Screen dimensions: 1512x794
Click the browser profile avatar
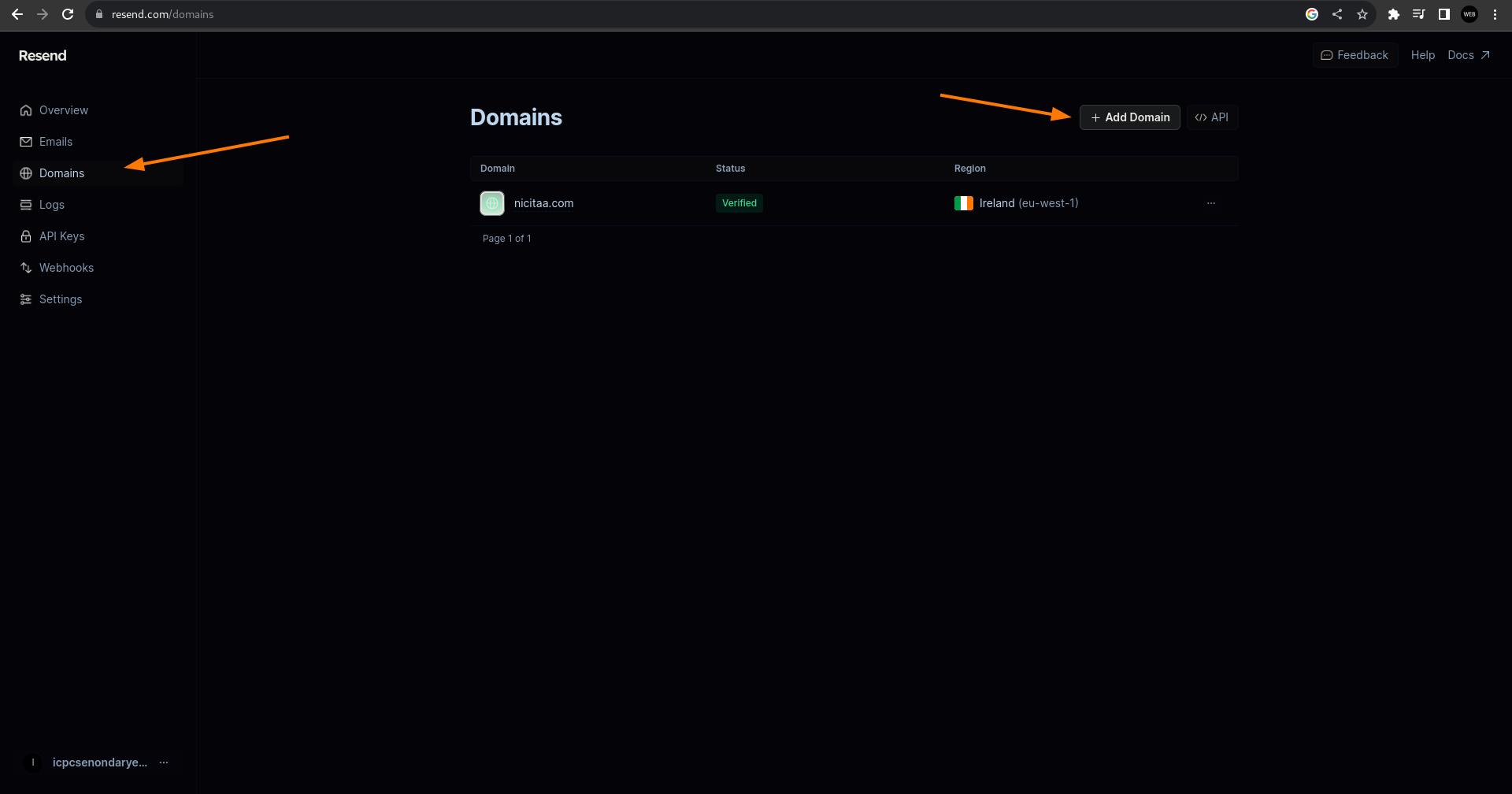pos(1469,14)
